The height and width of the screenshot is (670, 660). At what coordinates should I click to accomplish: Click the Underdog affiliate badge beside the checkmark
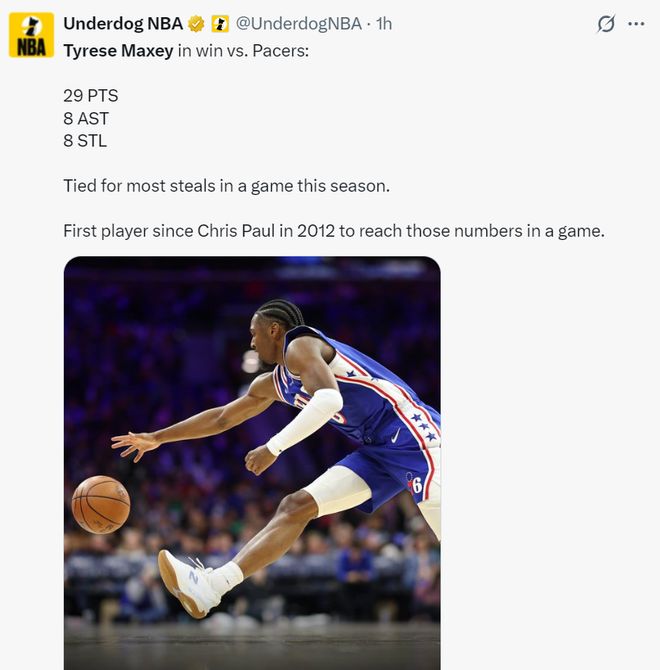[x=220, y=24]
